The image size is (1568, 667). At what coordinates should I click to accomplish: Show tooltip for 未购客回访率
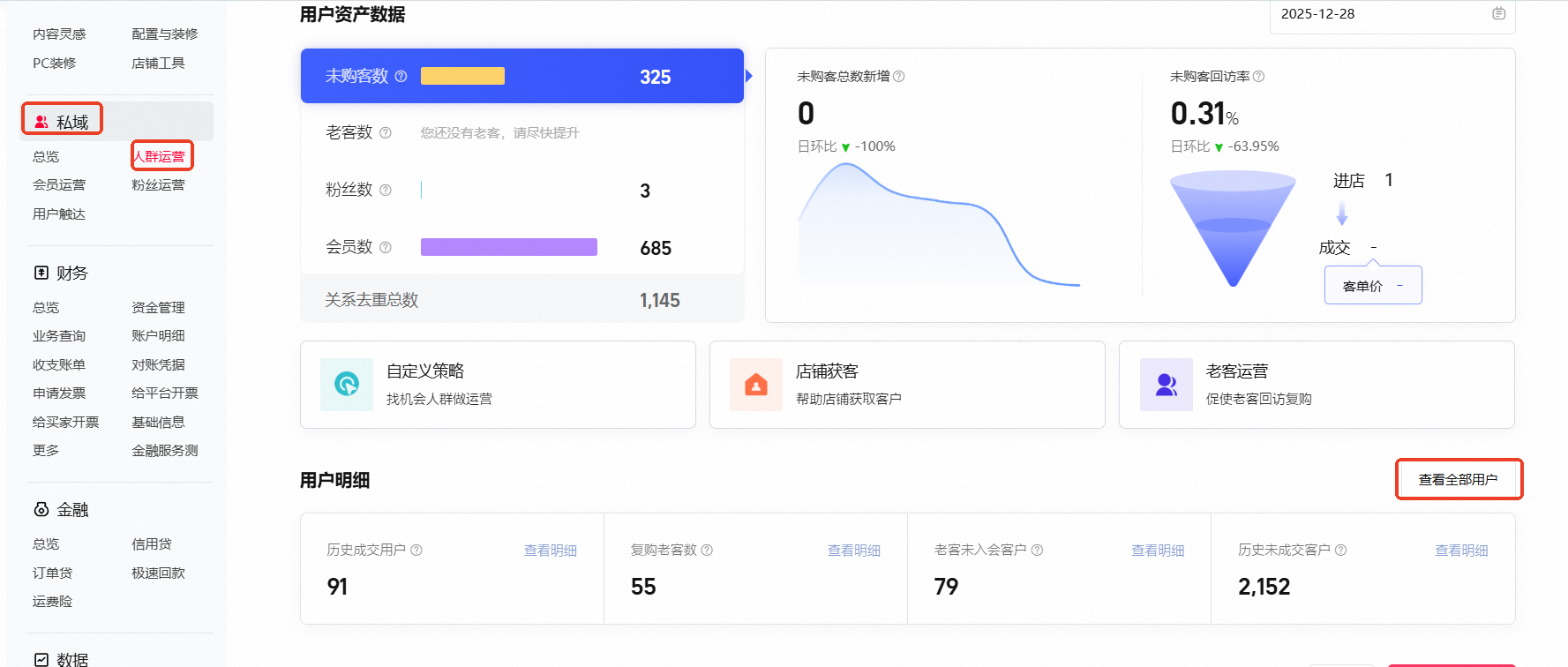pos(1259,77)
